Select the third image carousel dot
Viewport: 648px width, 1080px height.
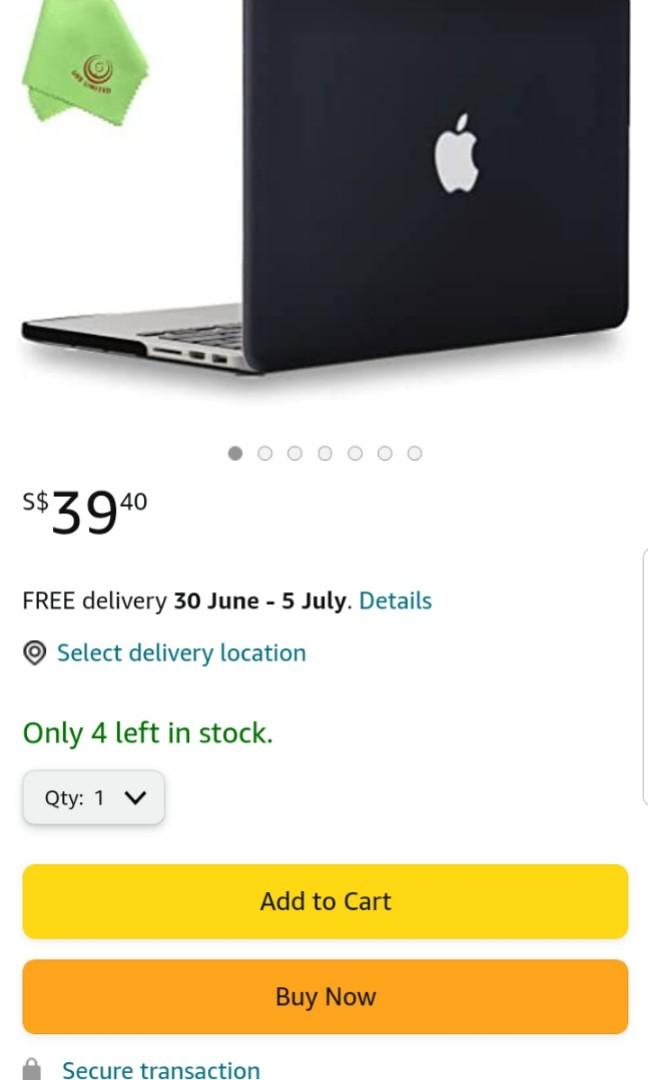coord(295,453)
